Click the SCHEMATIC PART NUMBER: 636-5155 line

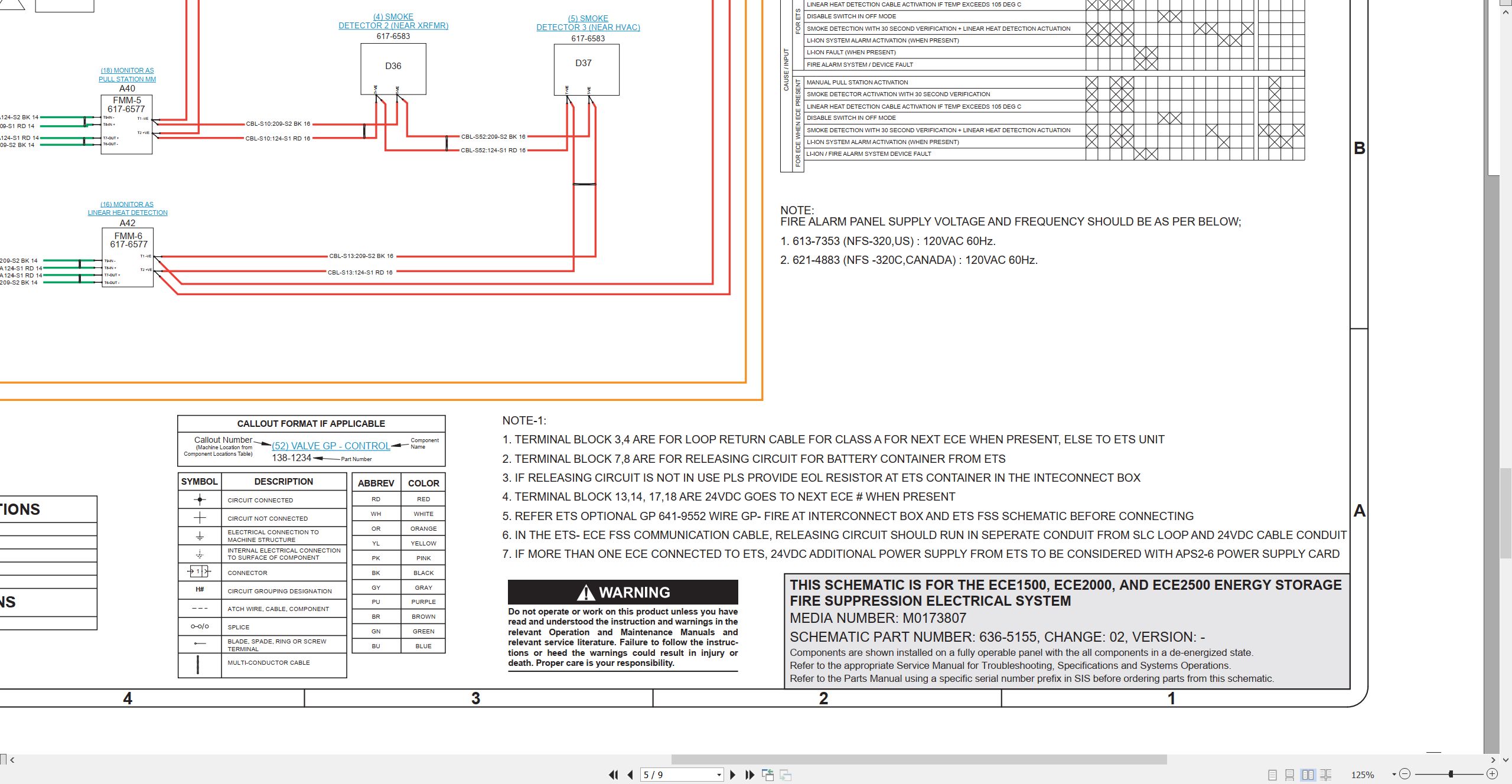[998, 637]
